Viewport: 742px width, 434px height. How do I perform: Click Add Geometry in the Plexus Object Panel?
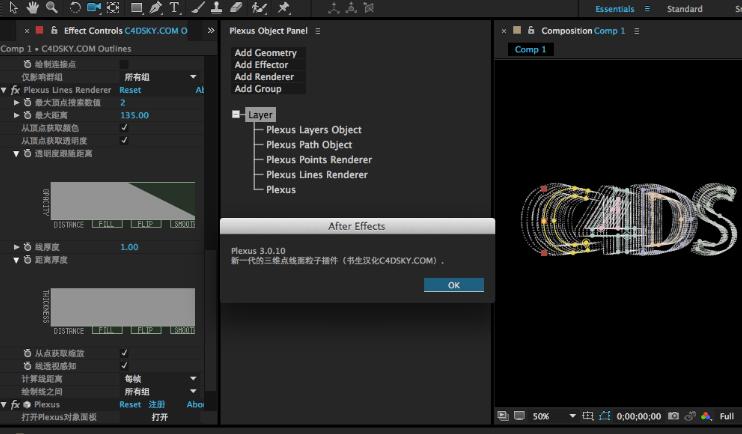click(x=265, y=53)
